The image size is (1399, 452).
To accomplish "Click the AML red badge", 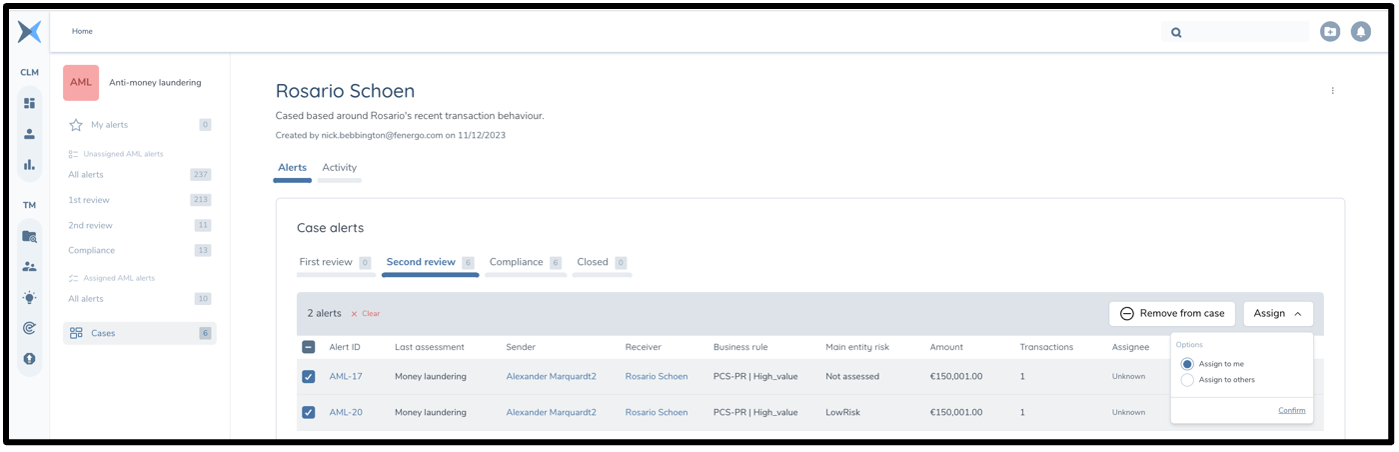I will (x=81, y=83).
